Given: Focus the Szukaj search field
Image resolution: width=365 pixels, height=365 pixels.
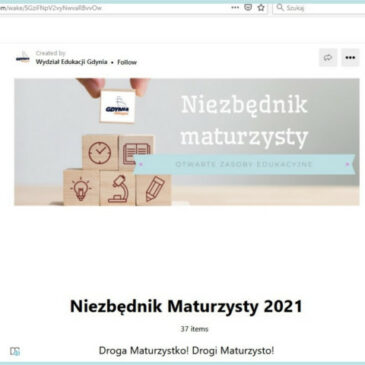Looking at the screenshot, I should (319, 8).
